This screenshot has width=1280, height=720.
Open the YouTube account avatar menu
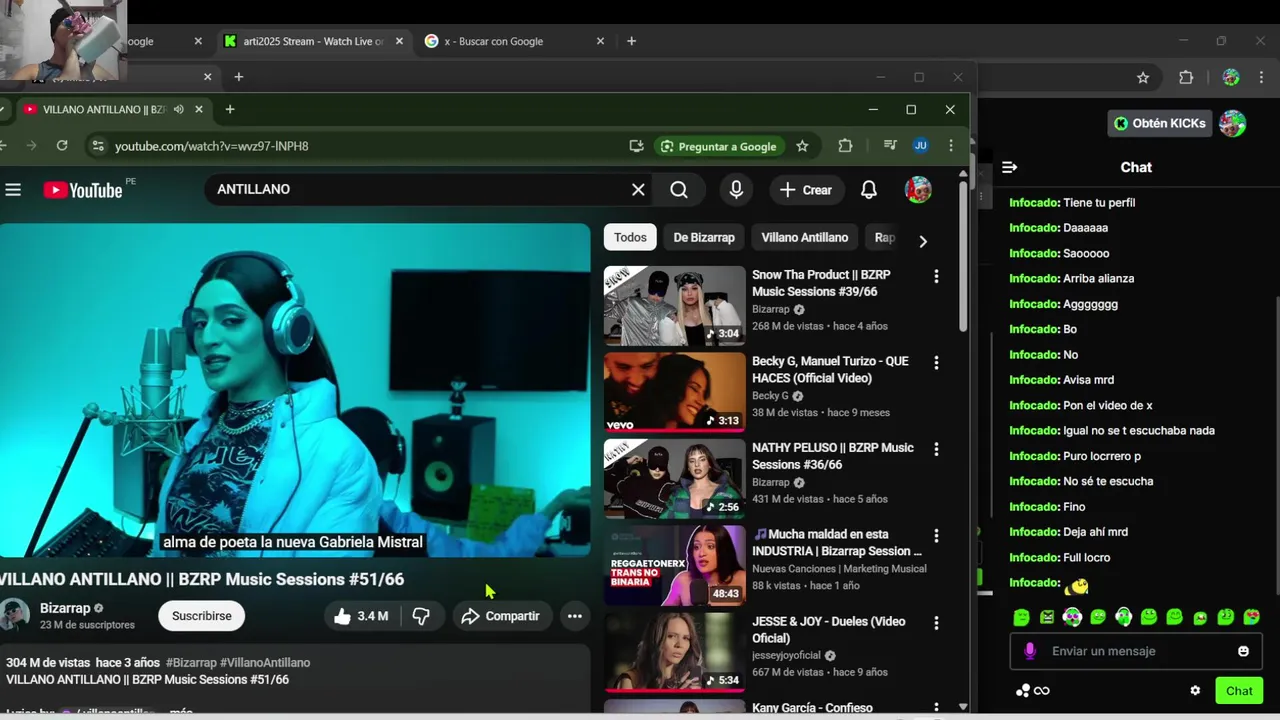point(918,189)
